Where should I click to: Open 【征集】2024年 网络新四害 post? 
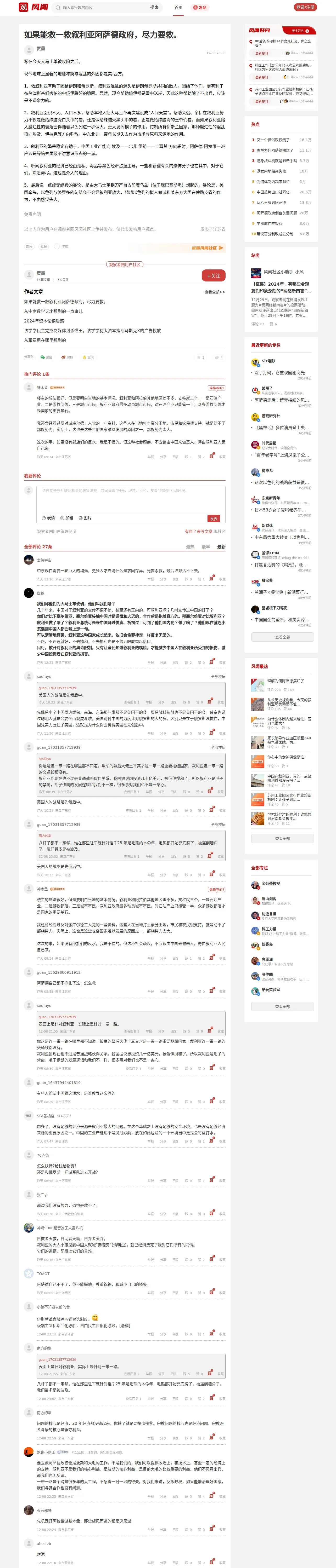pos(281,287)
